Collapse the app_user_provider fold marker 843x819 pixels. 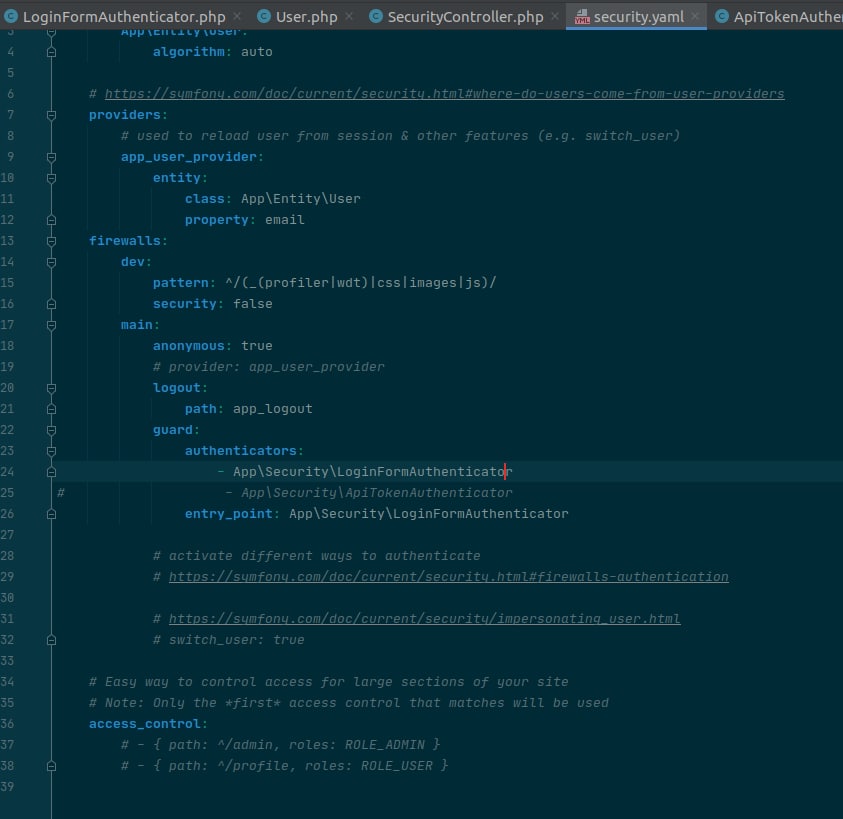click(51, 157)
